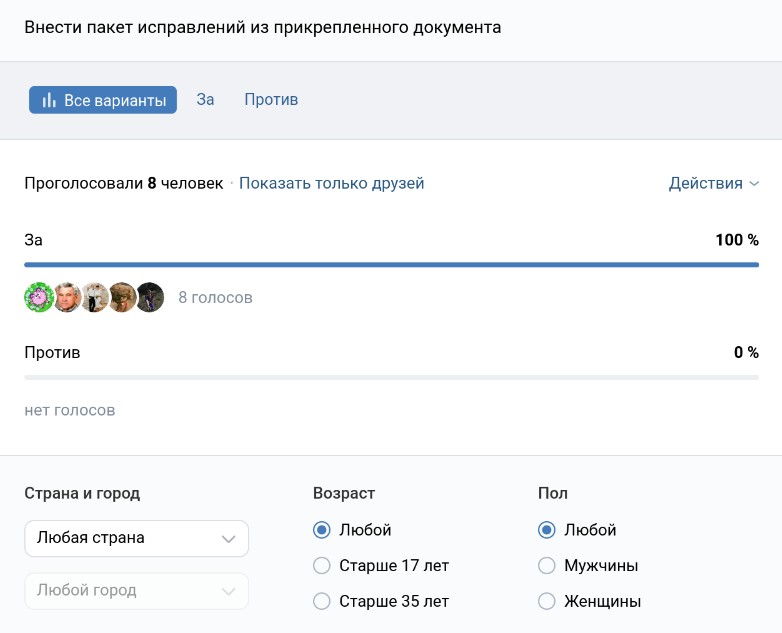Select age filter Старше 35 лет
This screenshot has width=782, height=633.
pyautogui.click(x=322, y=602)
